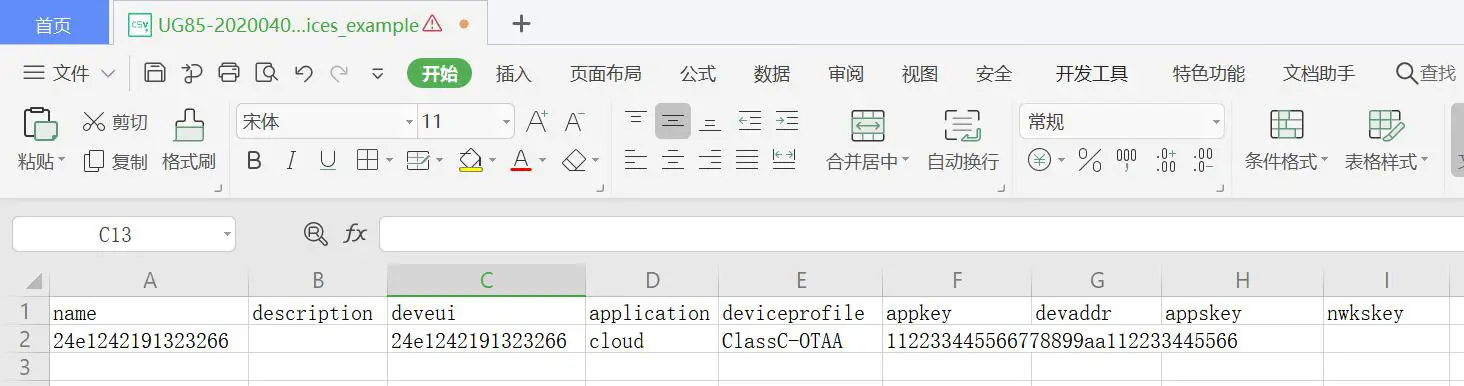
Task: Open Print Preview icon
Action: (266, 73)
